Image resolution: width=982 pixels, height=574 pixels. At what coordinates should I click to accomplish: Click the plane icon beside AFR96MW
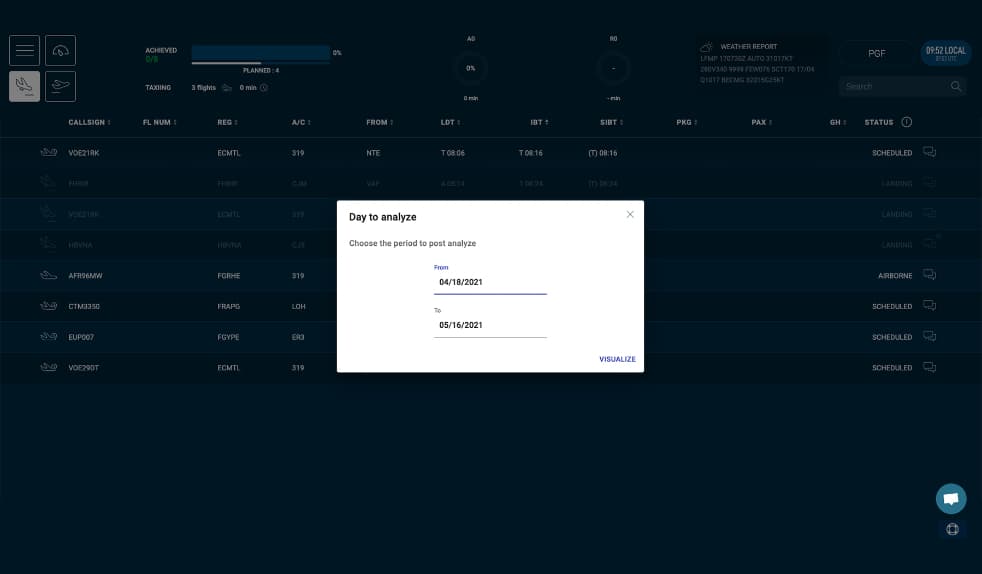pyautogui.click(x=48, y=275)
